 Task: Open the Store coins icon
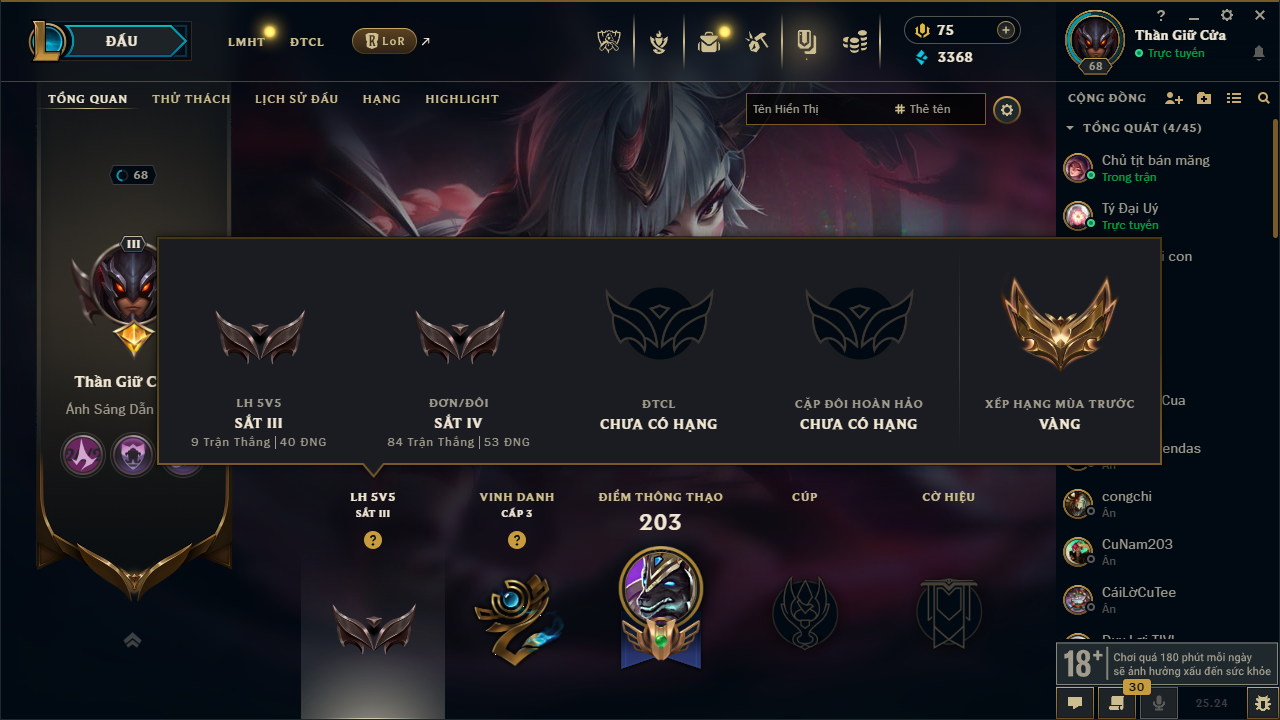[854, 42]
